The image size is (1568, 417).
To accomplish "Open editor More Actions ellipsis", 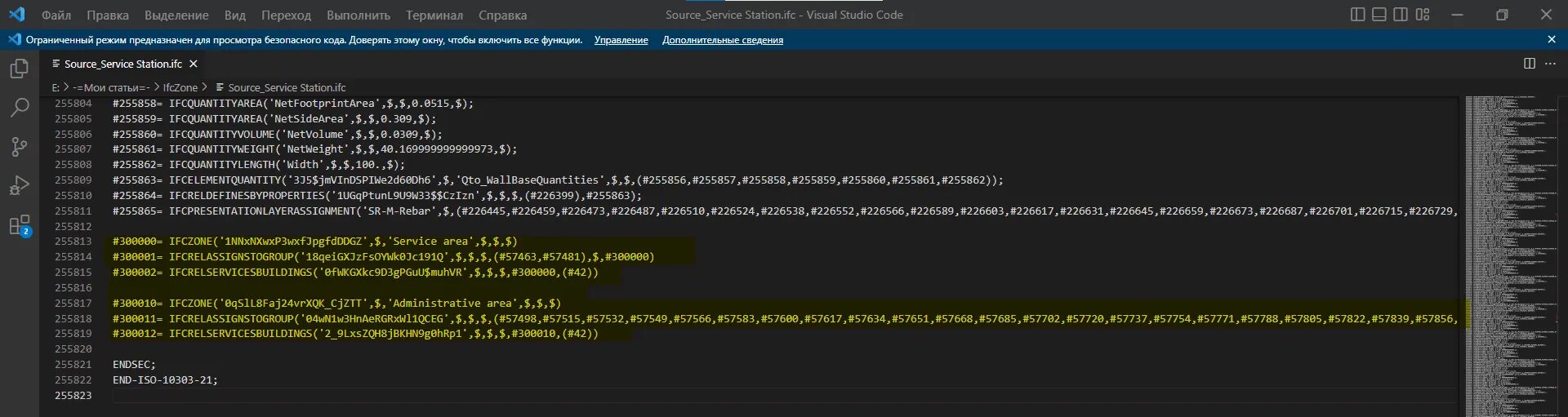I will click(x=1551, y=64).
